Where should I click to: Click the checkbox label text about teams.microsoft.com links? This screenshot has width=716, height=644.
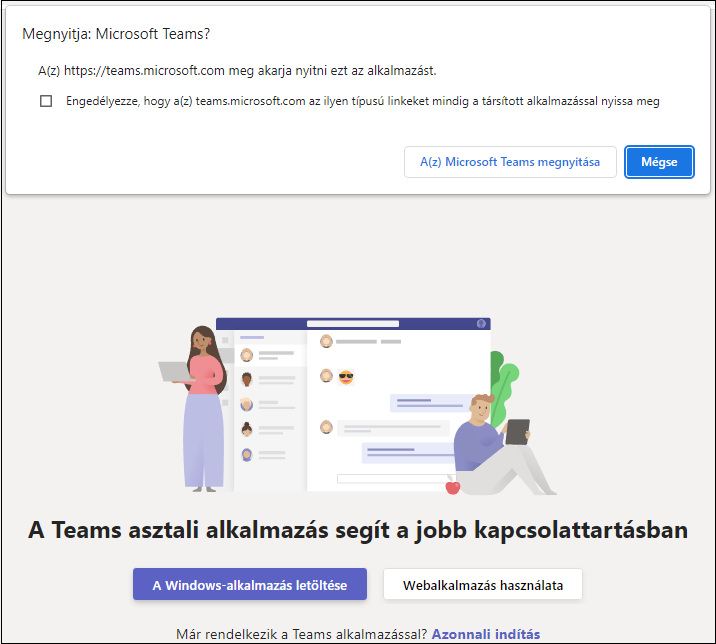(362, 101)
